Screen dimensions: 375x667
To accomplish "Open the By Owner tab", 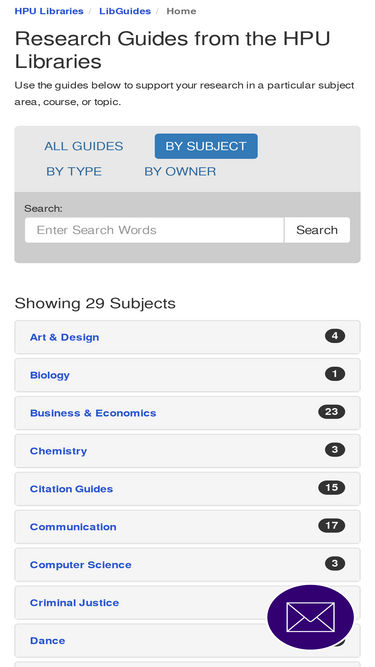I will click(180, 171).
